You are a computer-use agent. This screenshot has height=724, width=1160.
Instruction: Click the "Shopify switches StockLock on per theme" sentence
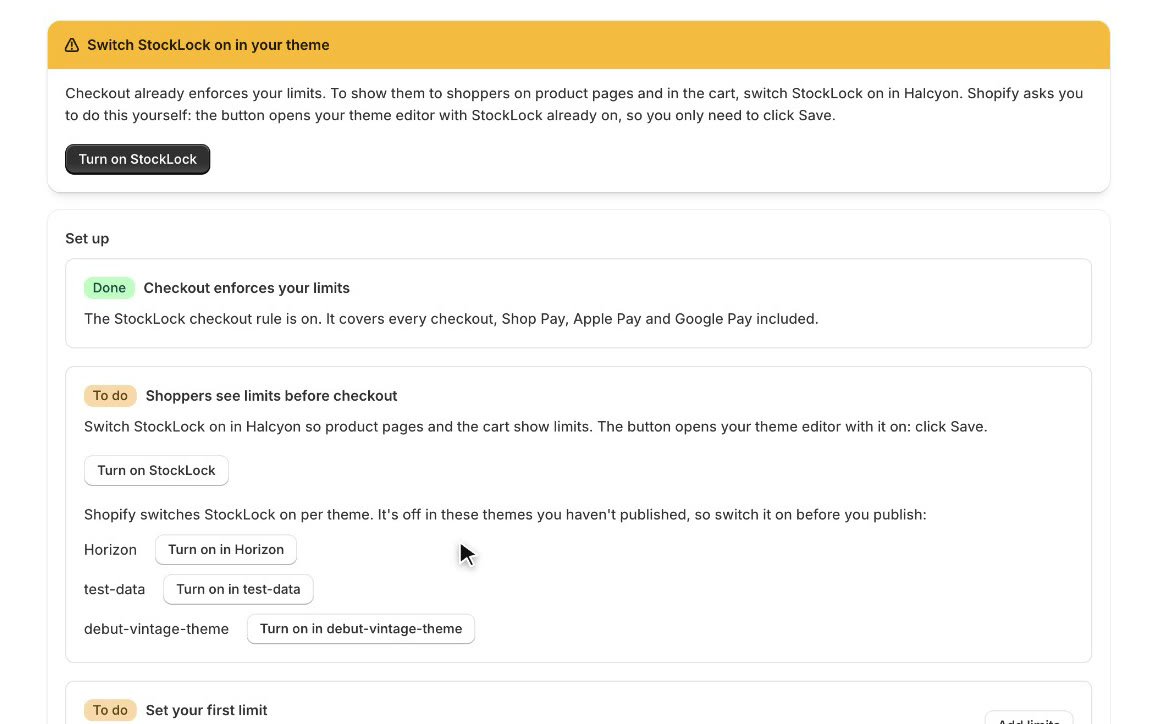coord(505,514)
